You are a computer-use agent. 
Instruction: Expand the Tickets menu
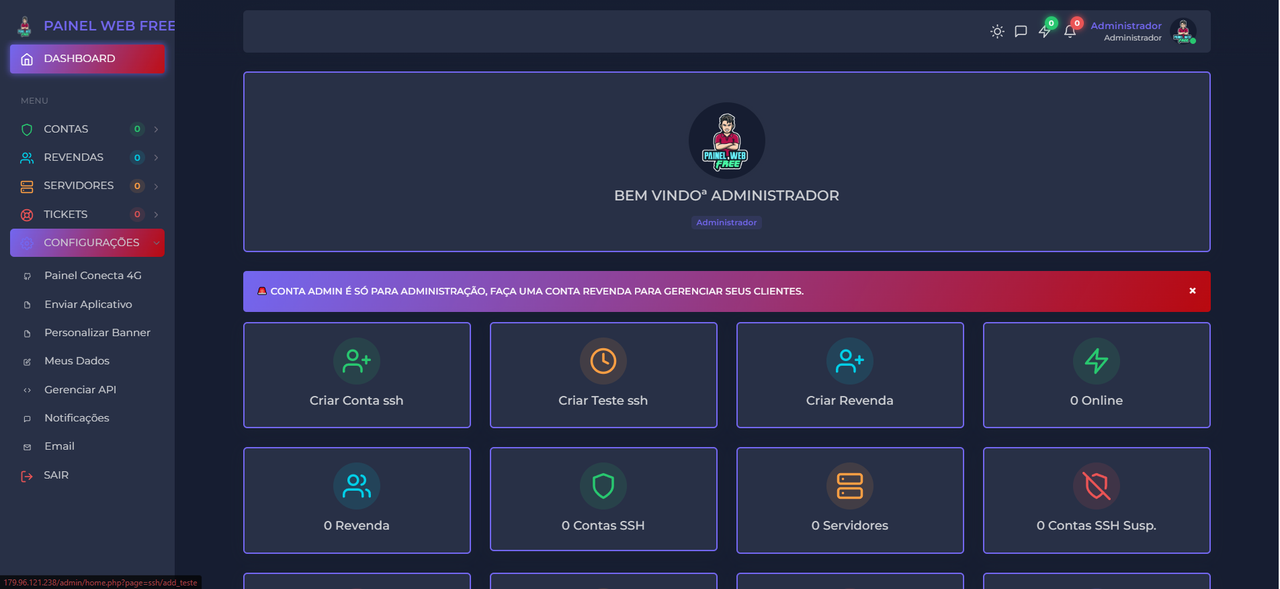pos(87,215)
